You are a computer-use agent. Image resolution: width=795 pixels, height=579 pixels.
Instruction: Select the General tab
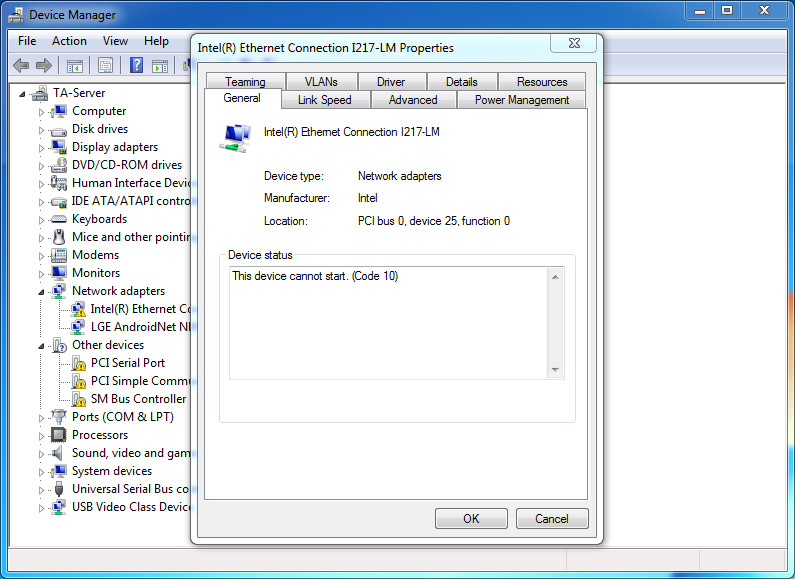[242, 98]
